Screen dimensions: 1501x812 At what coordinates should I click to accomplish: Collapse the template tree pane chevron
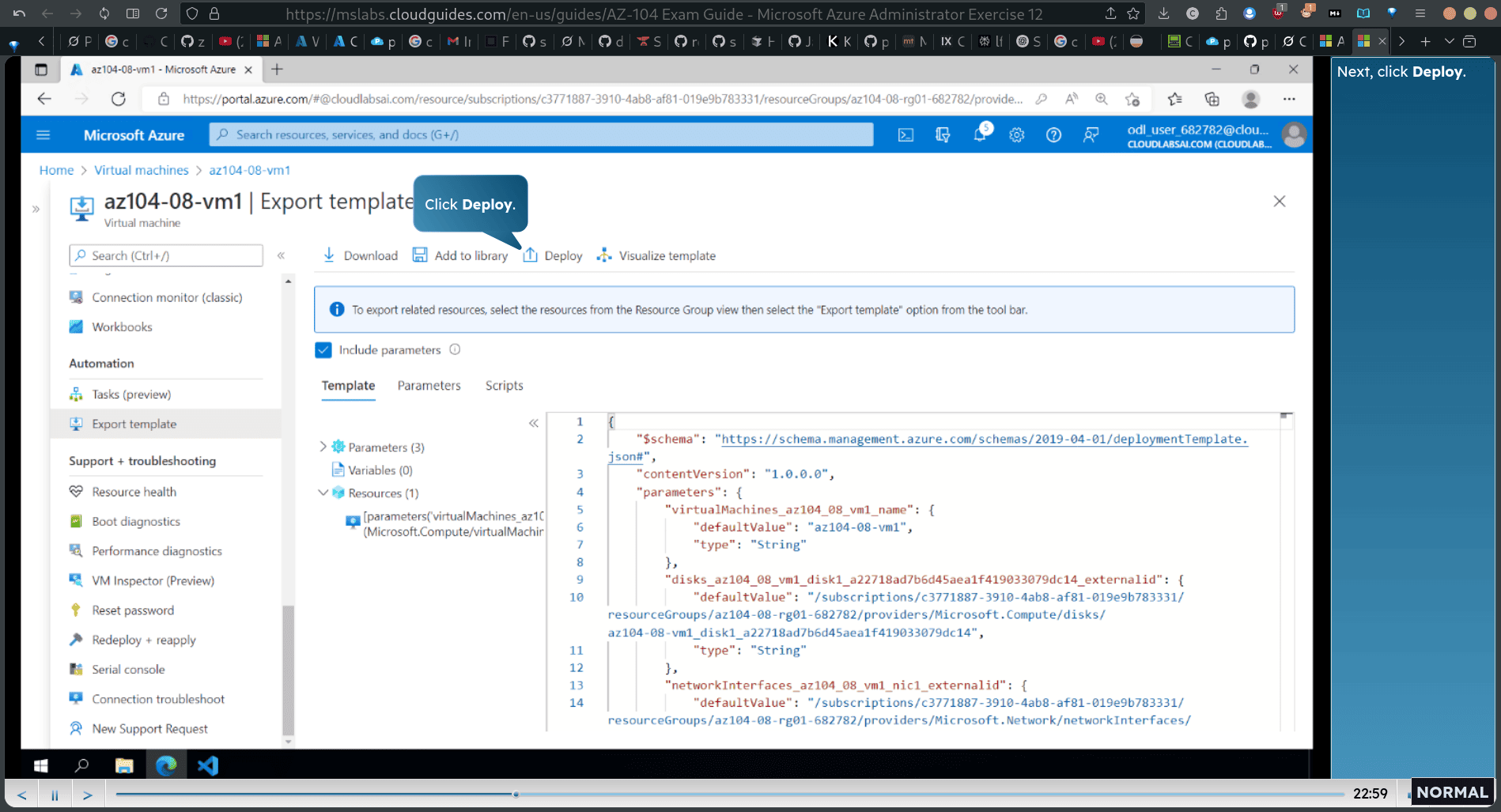pyautogui.click(x=534, y=423)
